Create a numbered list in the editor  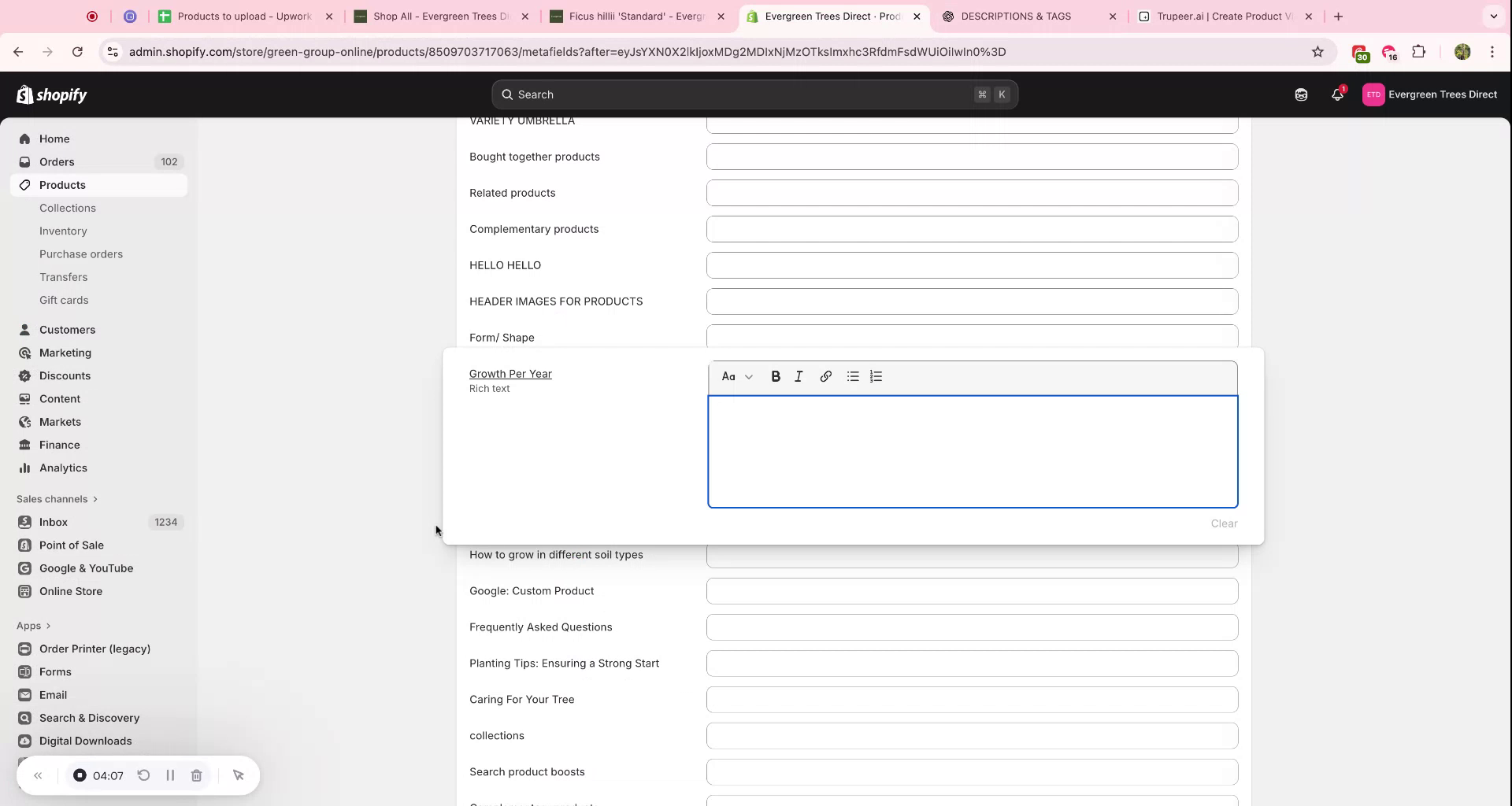876,376
